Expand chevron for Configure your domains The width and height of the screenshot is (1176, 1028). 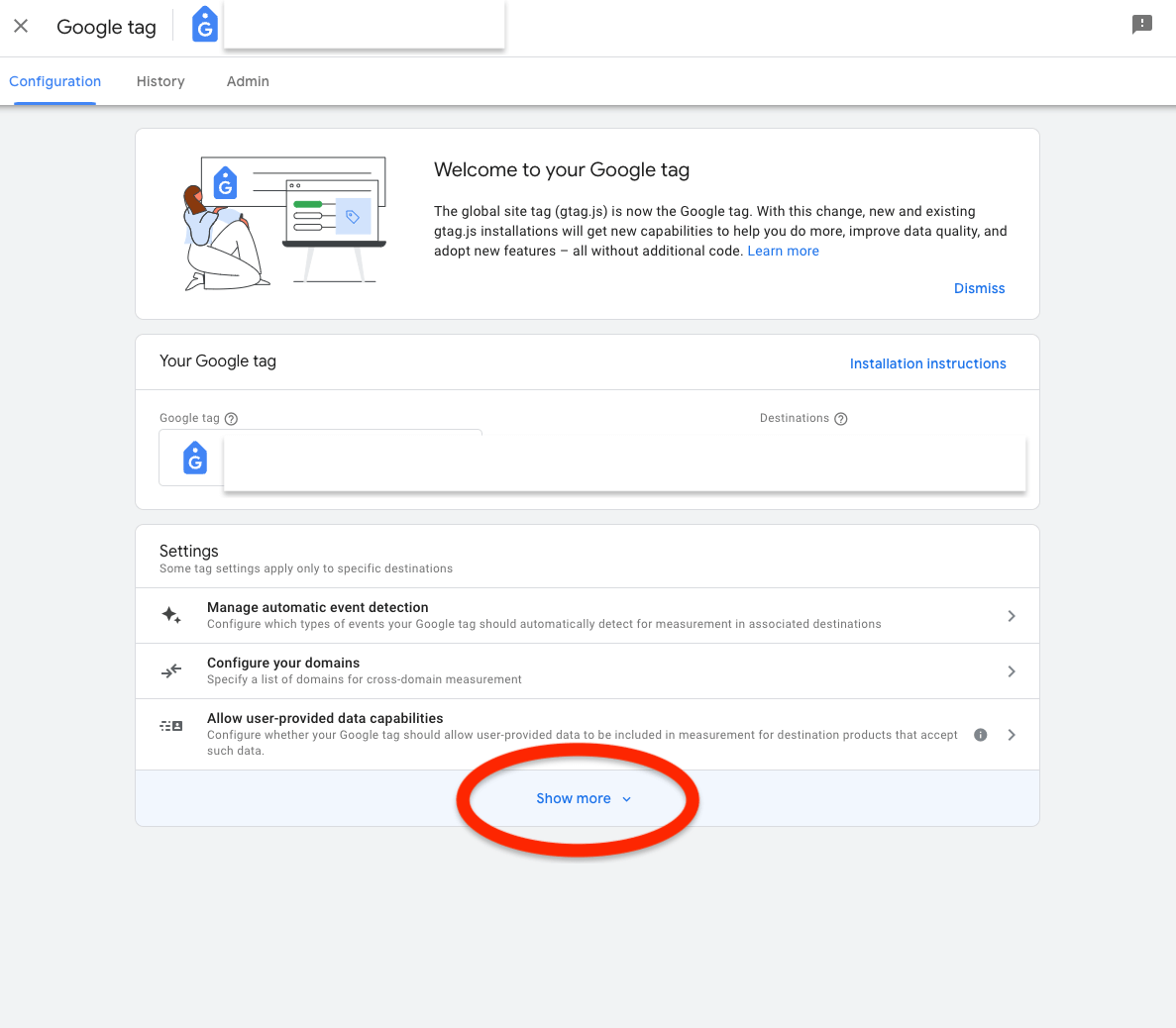click(1011, 671)
